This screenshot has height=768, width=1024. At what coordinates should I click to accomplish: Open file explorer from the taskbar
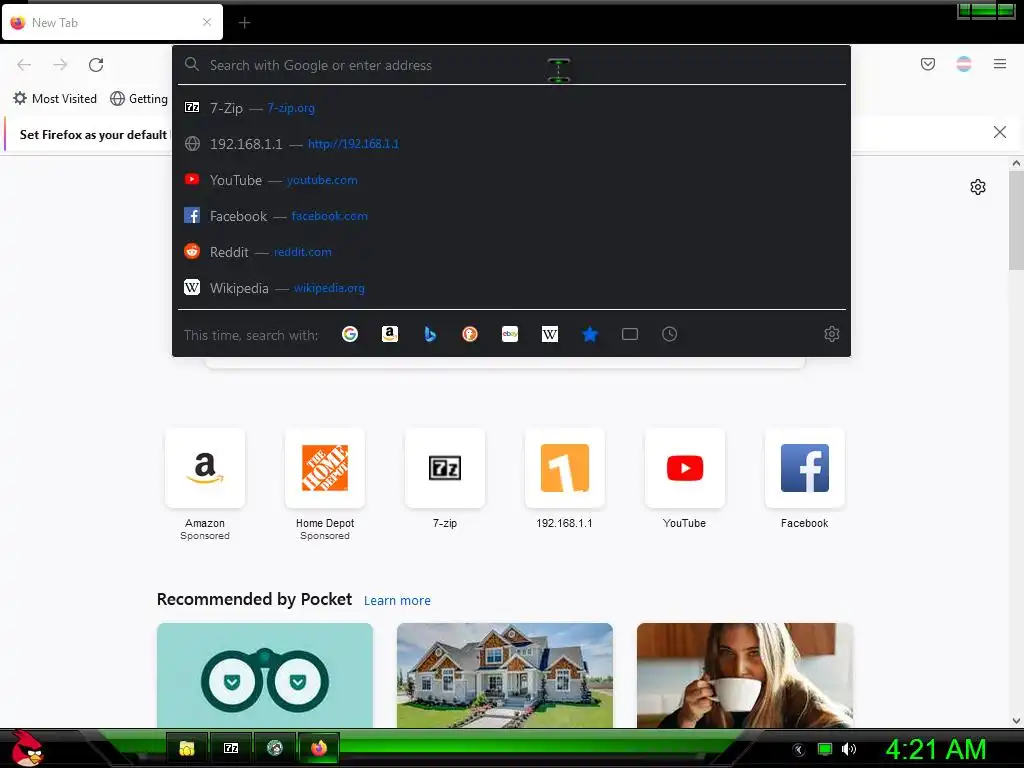click(x=187, y=748)
